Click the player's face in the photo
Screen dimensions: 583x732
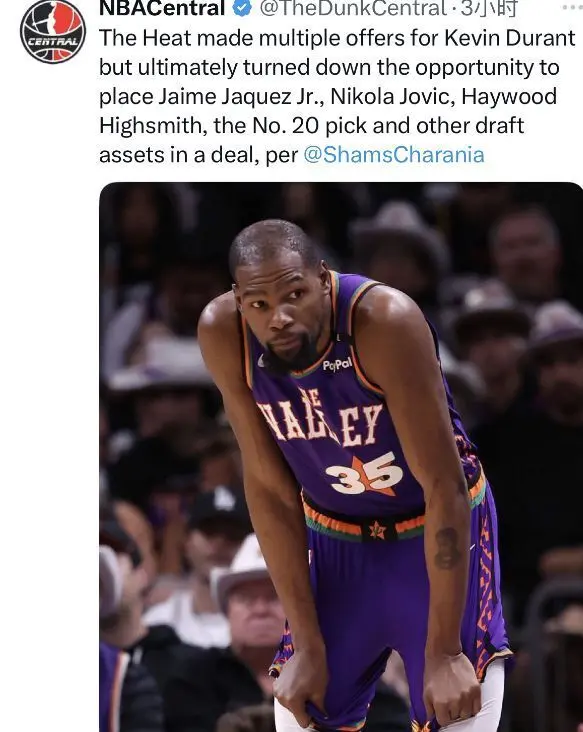coord(283,312)
